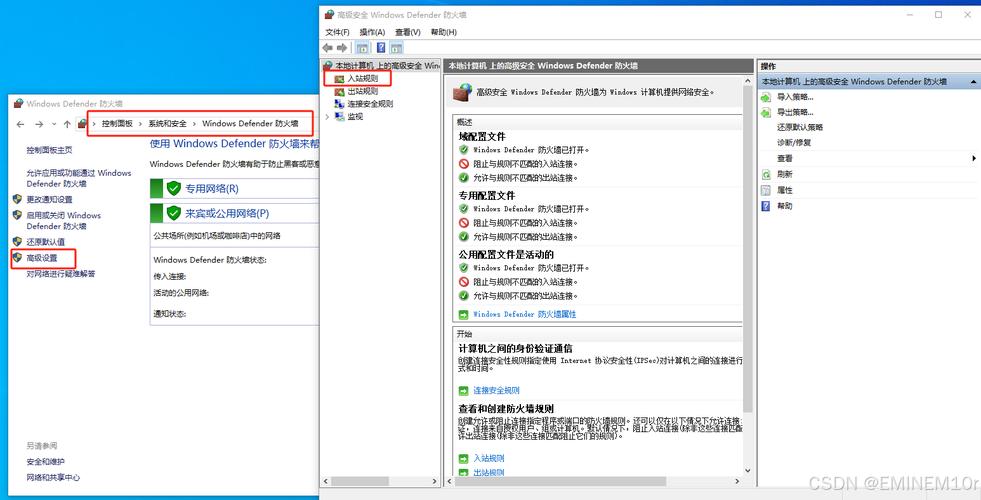Open the chevron dropdown after 控制面板 breadcrumb
This screenshot has width=981, height=500.
pos(141,124)
